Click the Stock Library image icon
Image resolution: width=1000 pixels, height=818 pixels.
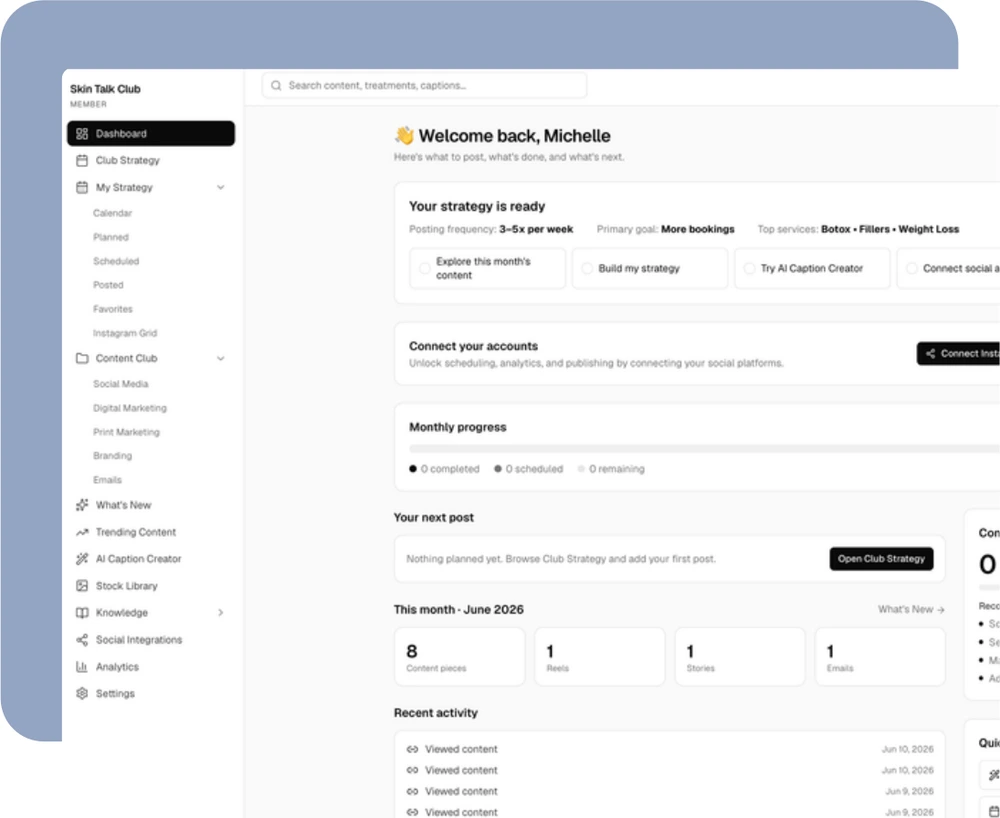(x=82, y=585)
